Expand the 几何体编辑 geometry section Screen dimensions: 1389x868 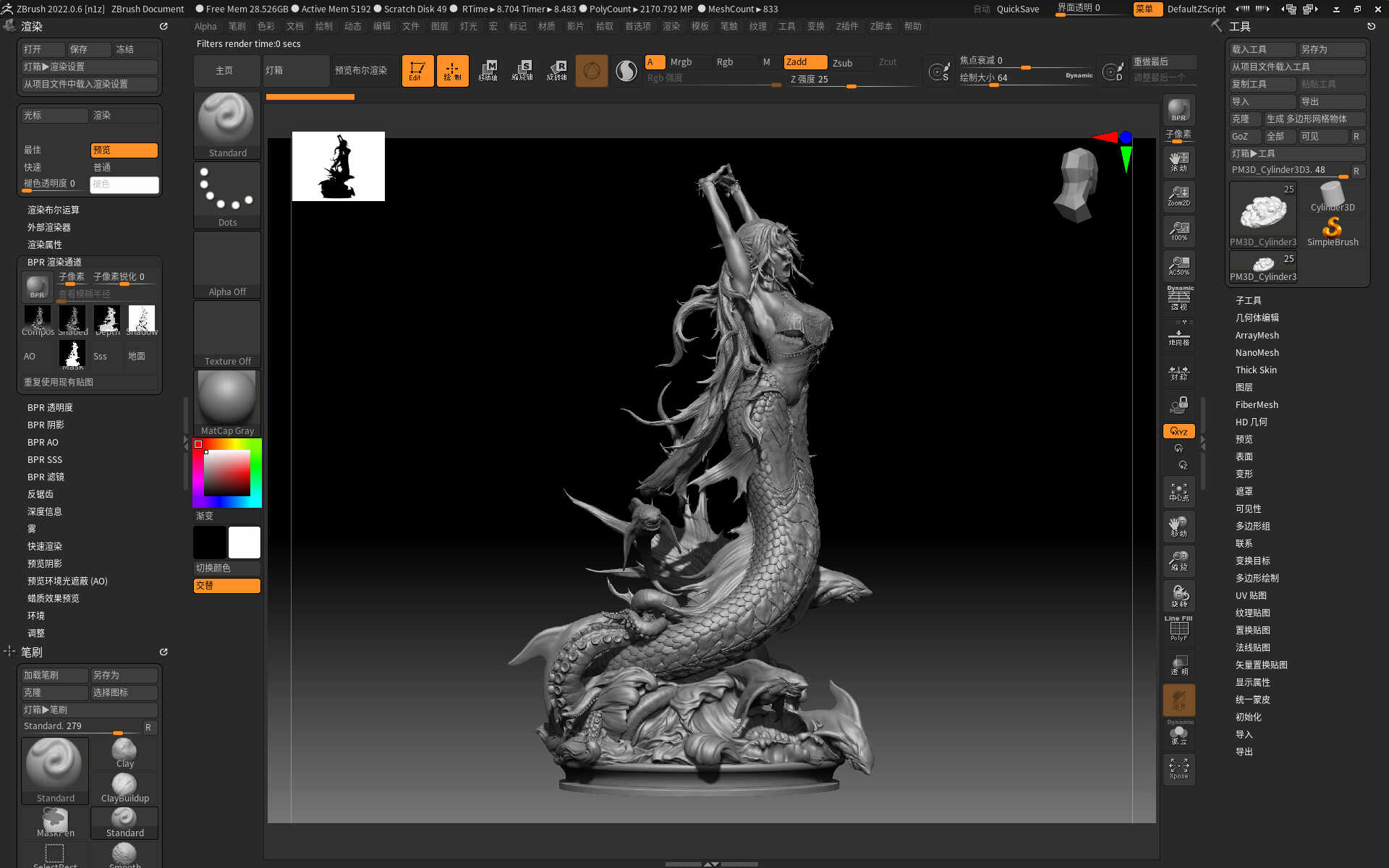pos(1257,318)
